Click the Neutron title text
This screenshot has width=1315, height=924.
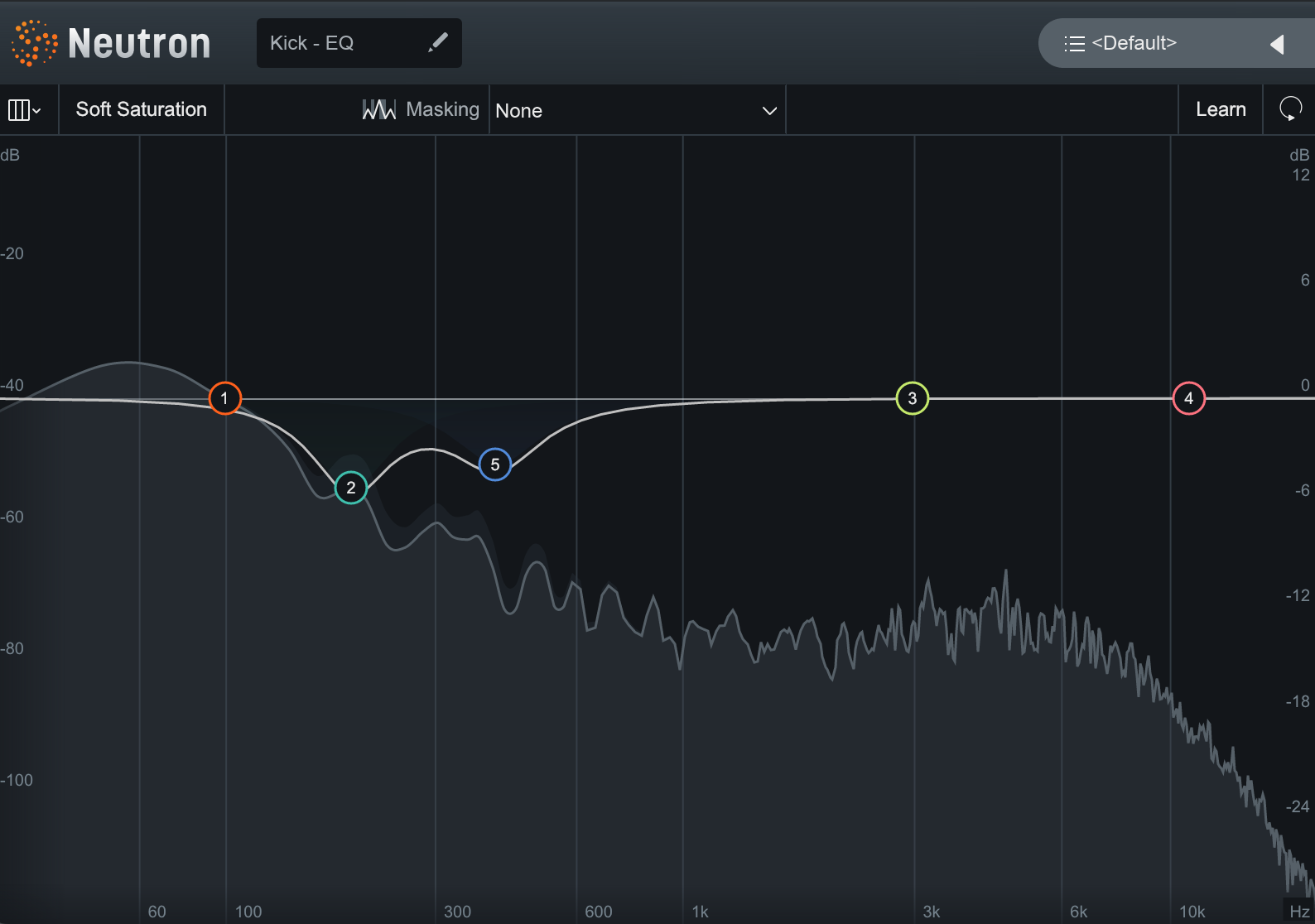click(139, 43)
